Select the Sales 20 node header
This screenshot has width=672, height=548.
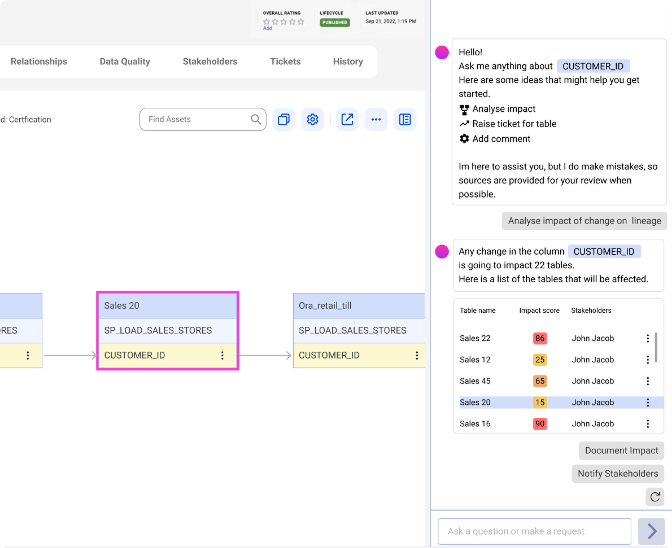tap(168, 305)
